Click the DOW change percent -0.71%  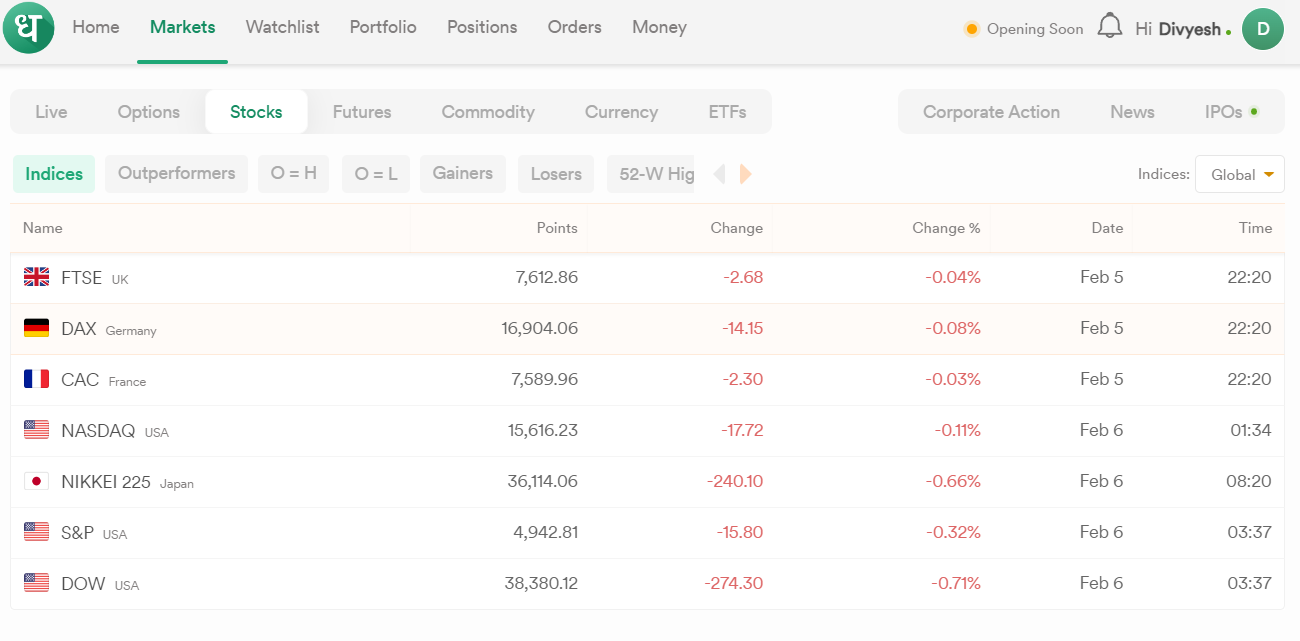(955, 584)
